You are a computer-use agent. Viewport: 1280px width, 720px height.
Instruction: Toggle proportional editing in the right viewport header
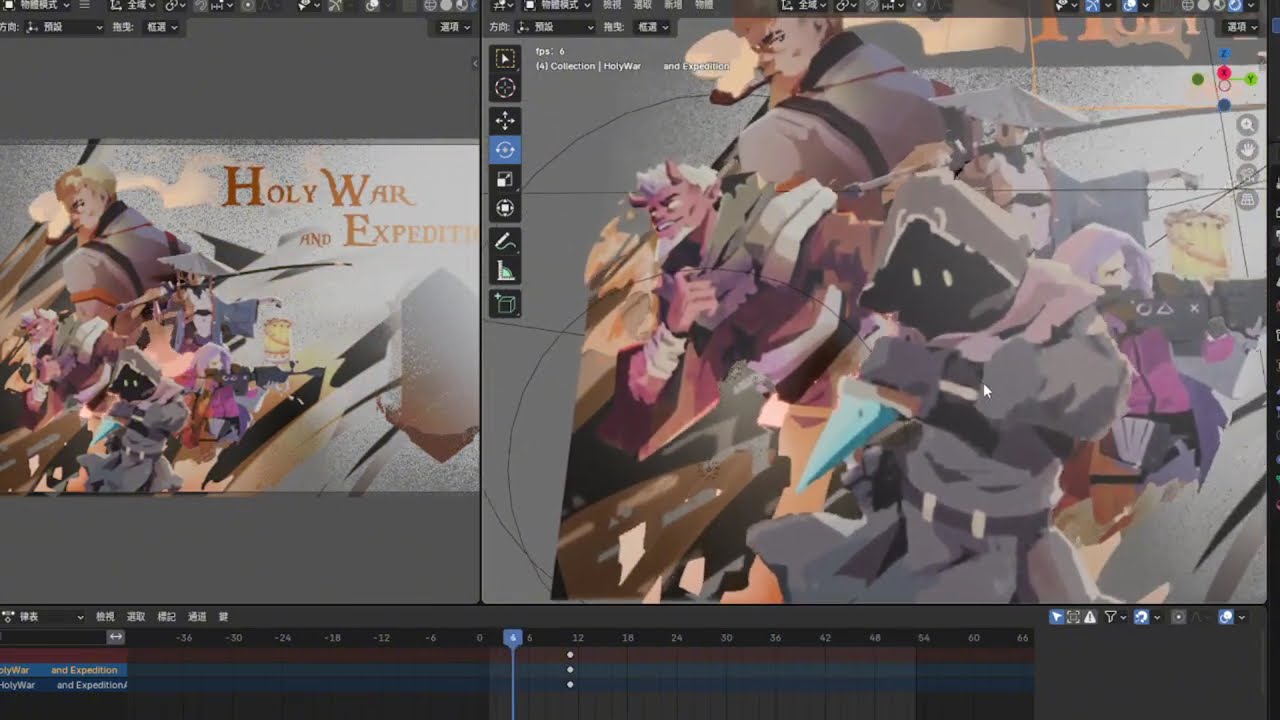[920, 6]
